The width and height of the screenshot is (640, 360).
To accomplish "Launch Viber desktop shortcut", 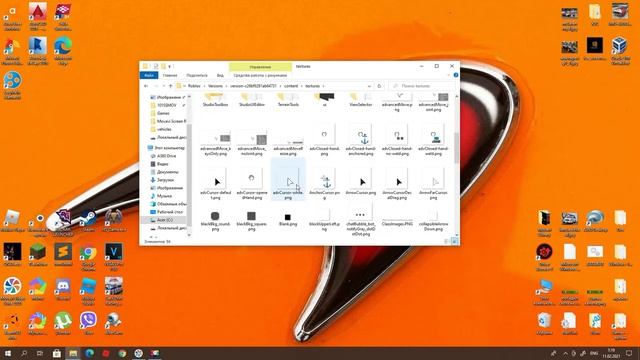I will point(88,323).
